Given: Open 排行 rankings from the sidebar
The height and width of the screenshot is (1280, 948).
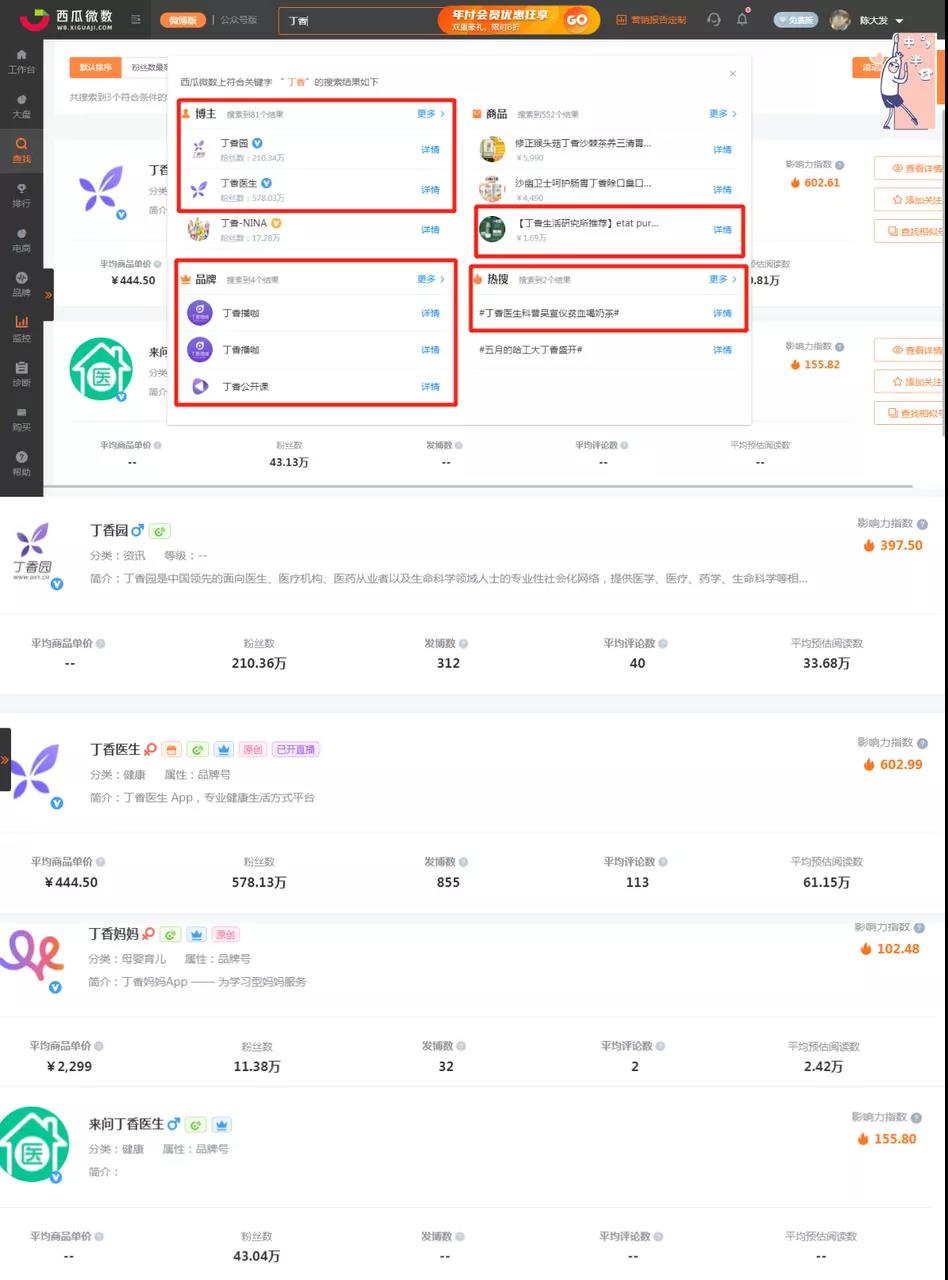Looking at the screenshot, I should pyautogui.click(x=21, y=193).
